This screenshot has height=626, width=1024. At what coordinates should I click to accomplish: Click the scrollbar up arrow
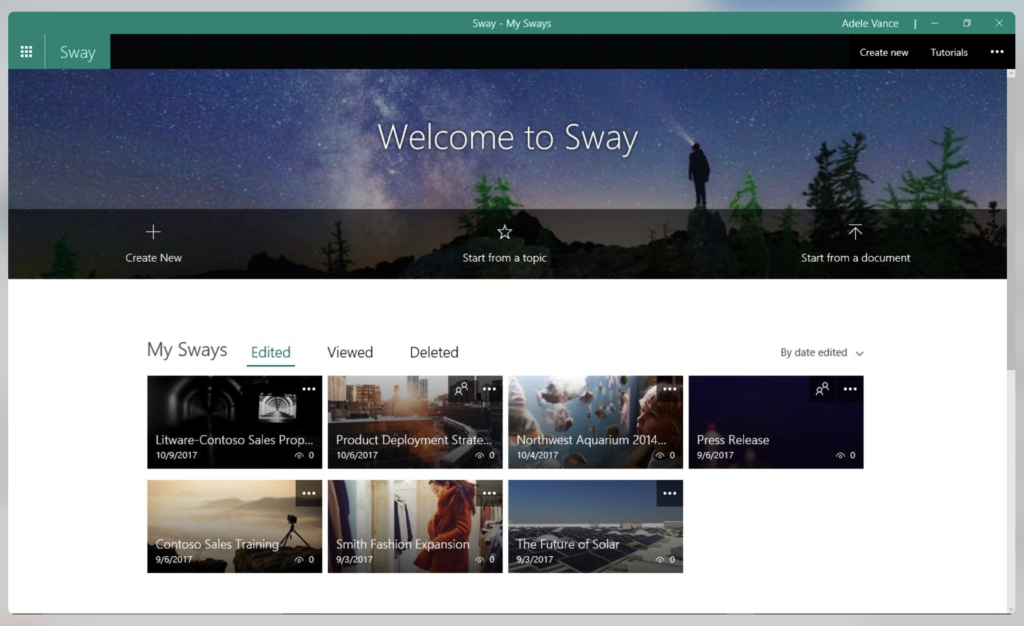click(1011, 74)
